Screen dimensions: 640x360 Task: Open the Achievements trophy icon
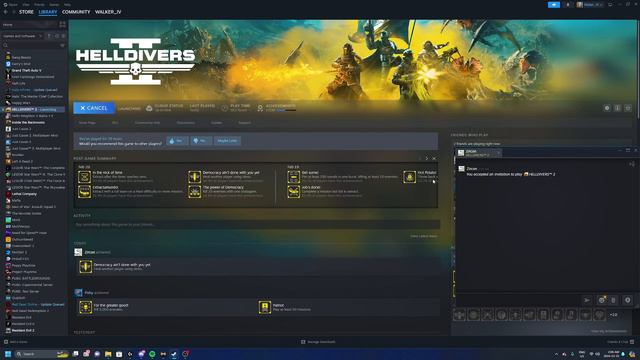260,108
